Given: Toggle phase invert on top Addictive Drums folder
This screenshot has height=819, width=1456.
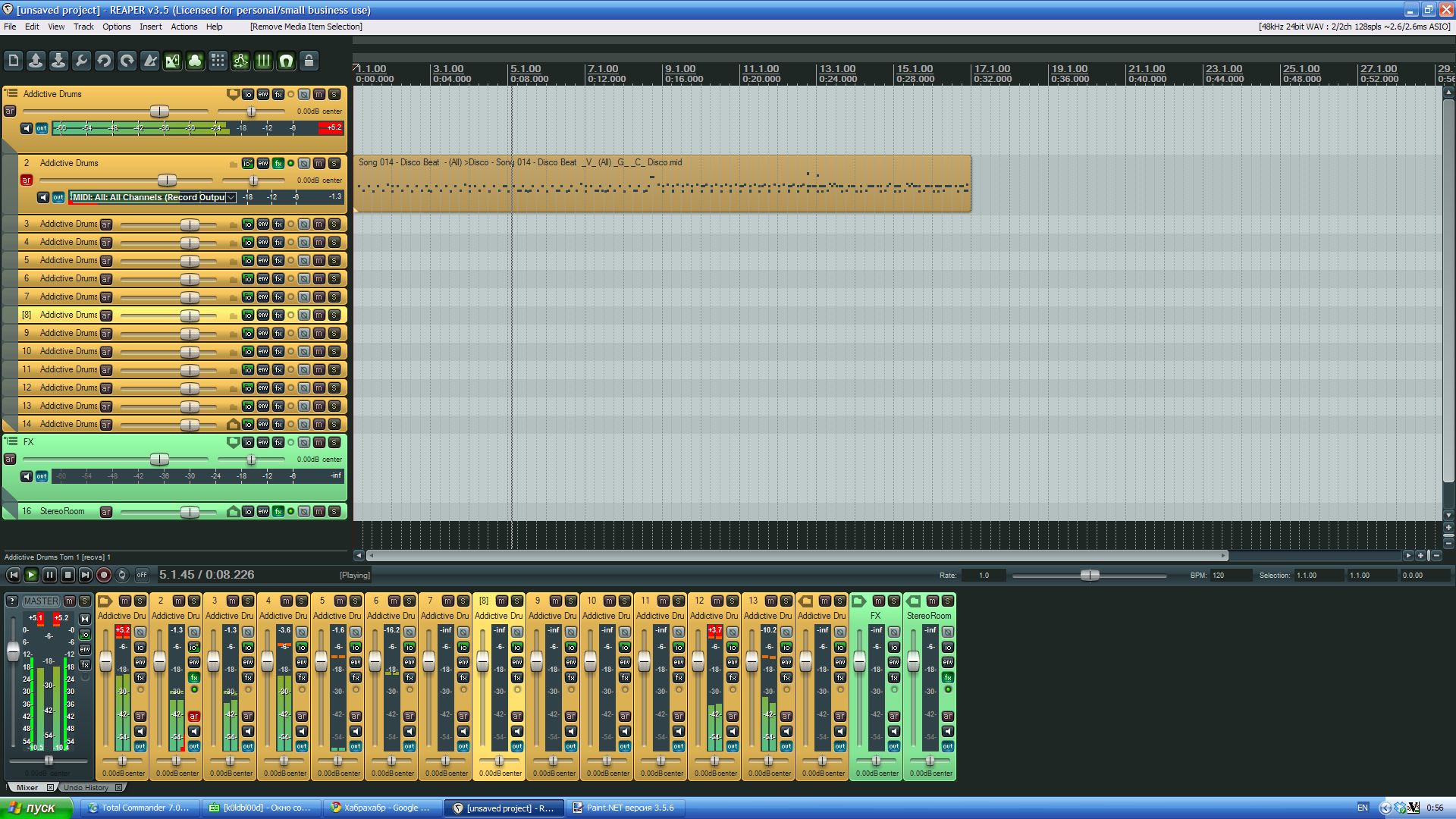Looking at the screenshot, I should [303, 94].
